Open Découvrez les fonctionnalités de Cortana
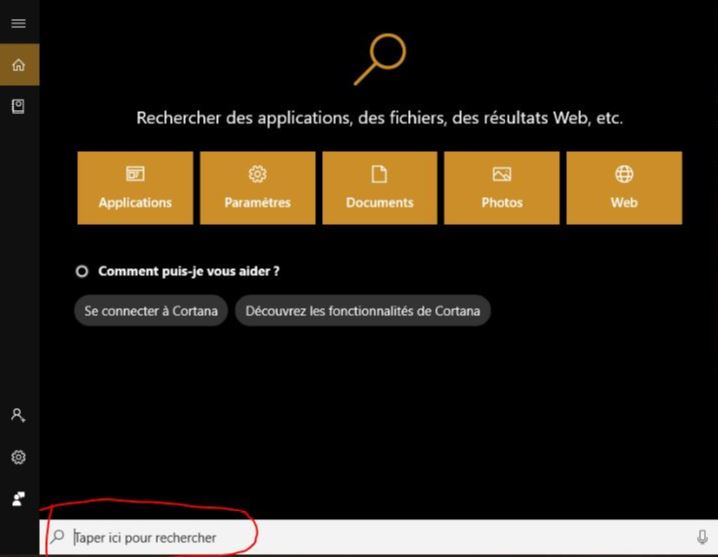Screen dimensions: 718x557 [x=363, y=311]
